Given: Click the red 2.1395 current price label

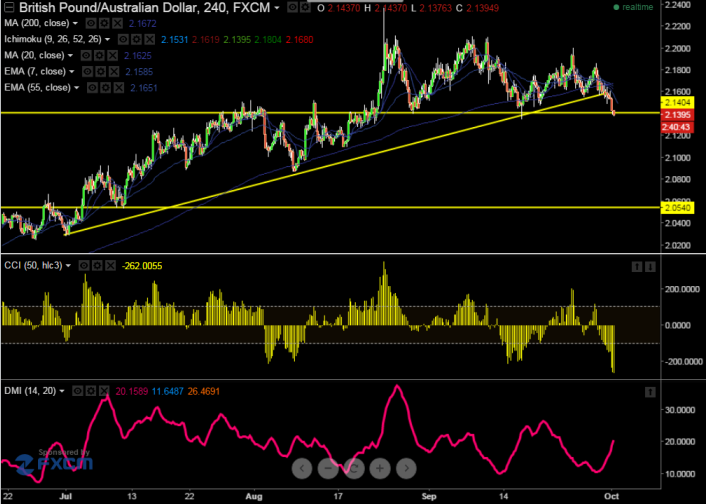Looking at the screenshot, I should [x=676, y=115].
